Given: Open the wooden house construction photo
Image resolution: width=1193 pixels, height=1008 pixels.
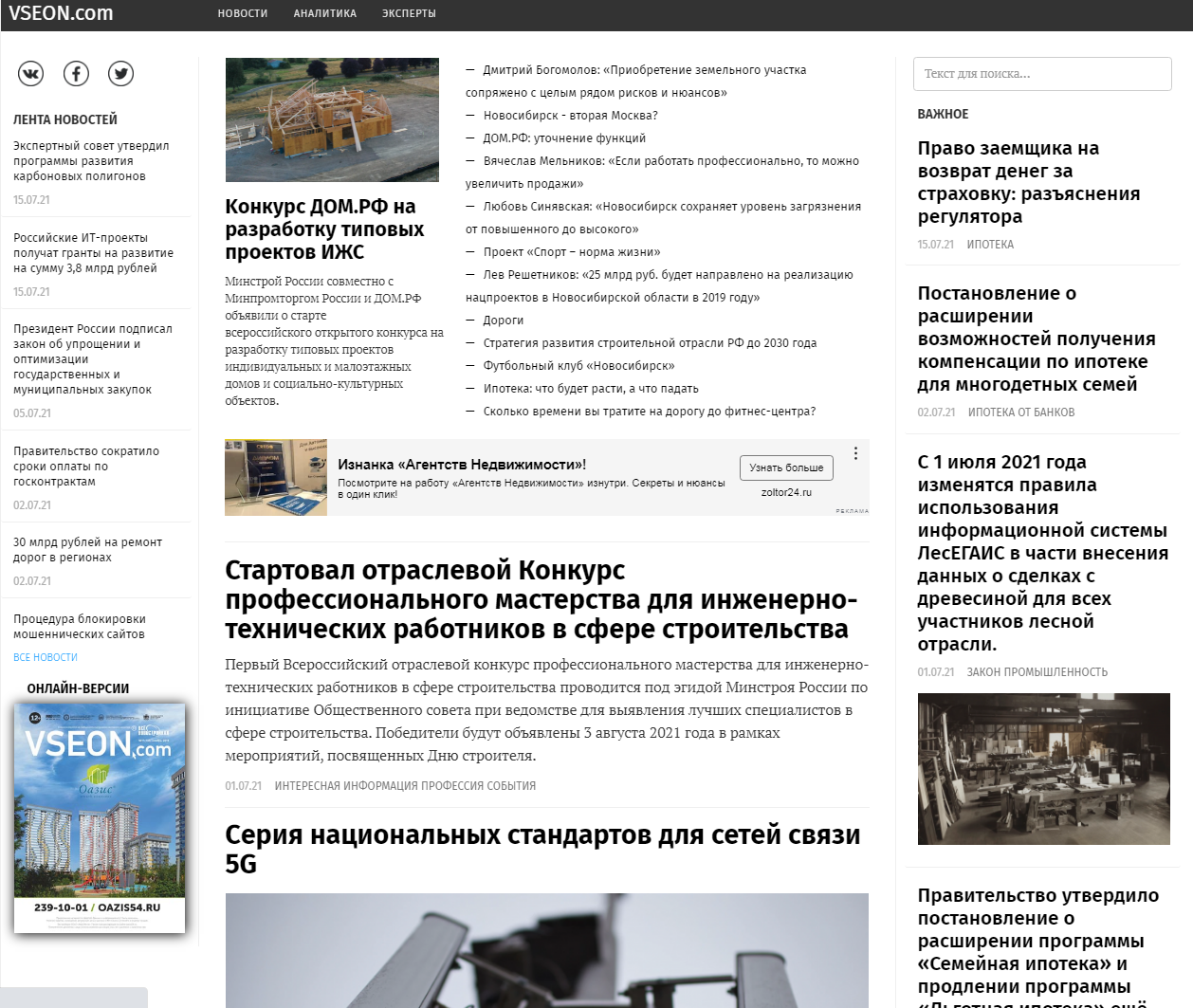Looking at the screenshot, I should (x=332, y=119).
